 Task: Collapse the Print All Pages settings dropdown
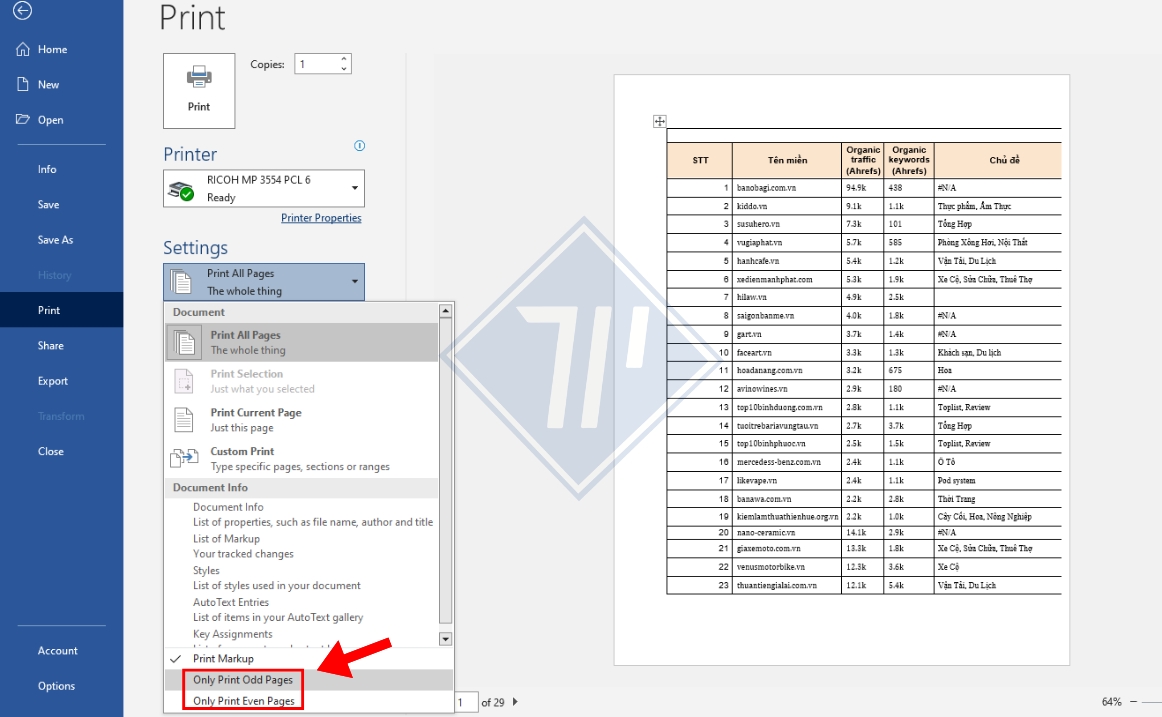[264, 282]
